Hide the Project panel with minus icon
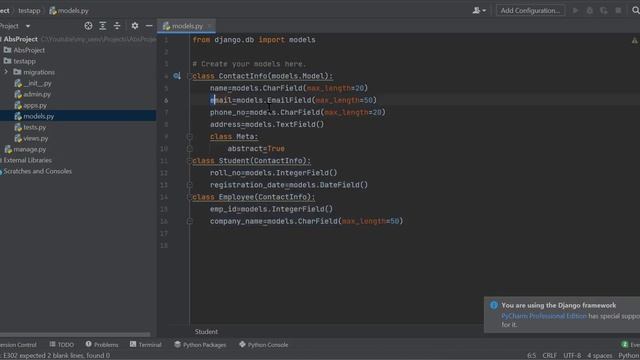This screenshot has height=360, width=640. 149,26
